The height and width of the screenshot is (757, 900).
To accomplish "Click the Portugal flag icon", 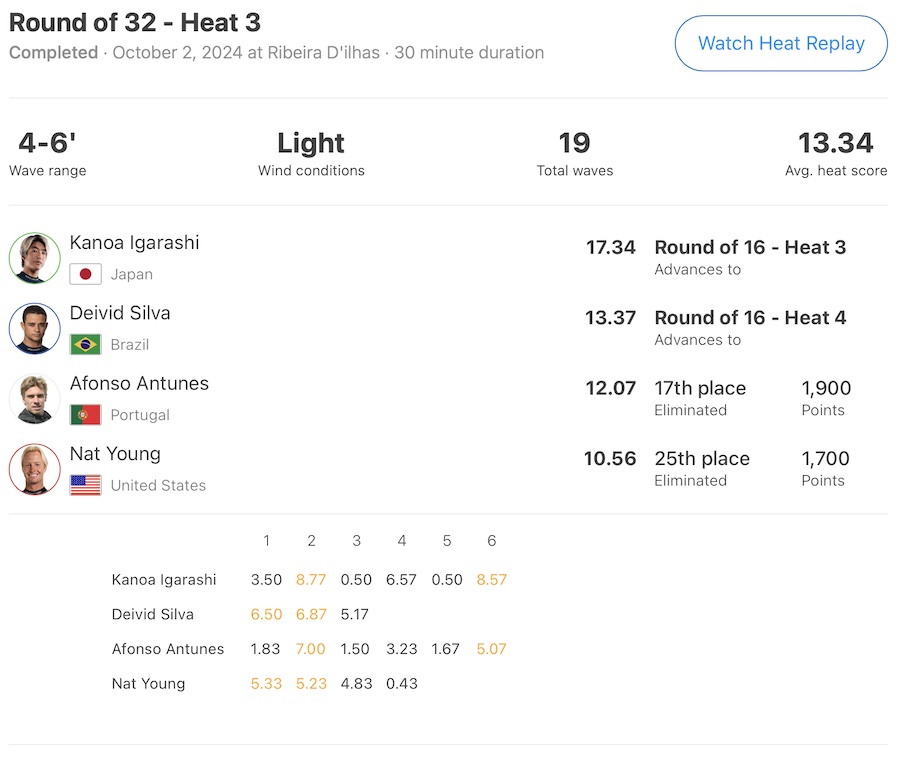I will coord(85,415).
